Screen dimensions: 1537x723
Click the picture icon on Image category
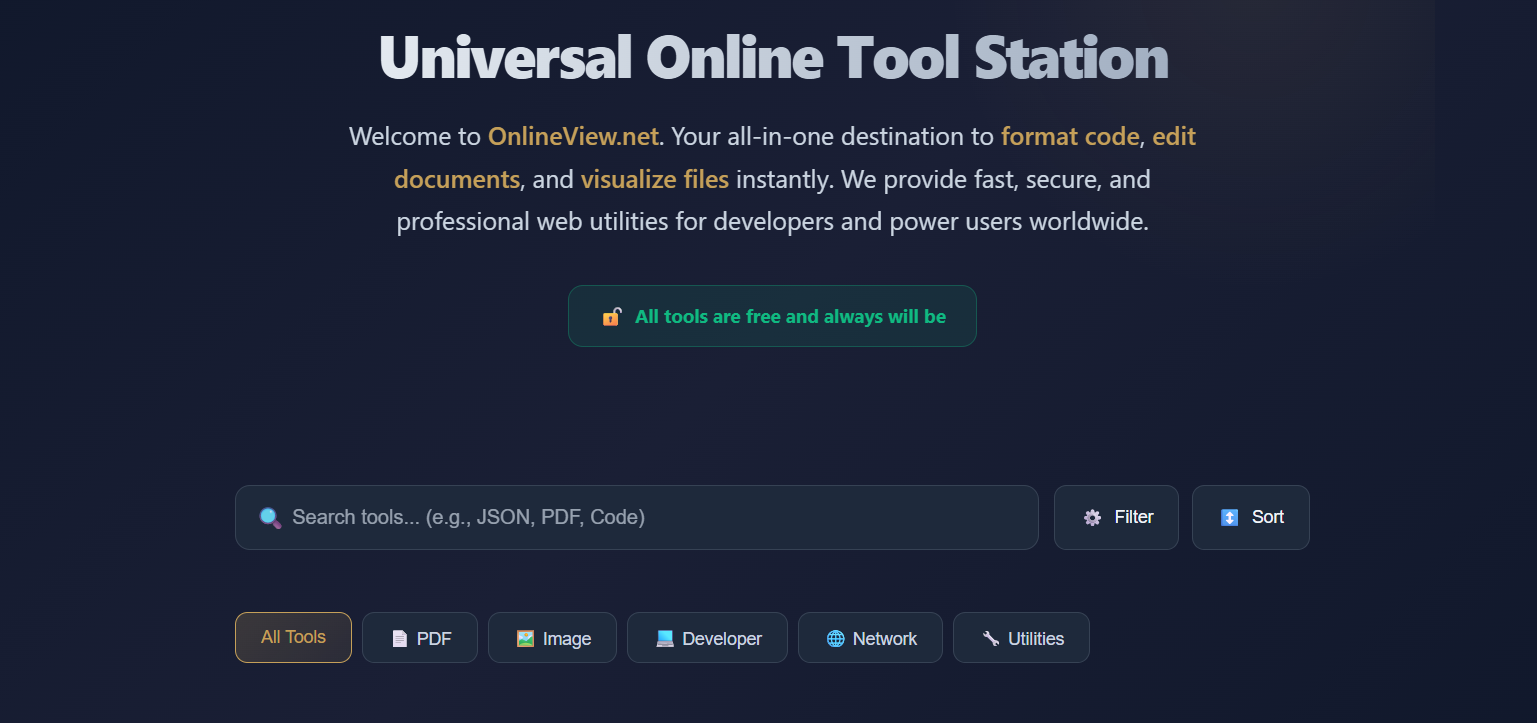(525, 639)
